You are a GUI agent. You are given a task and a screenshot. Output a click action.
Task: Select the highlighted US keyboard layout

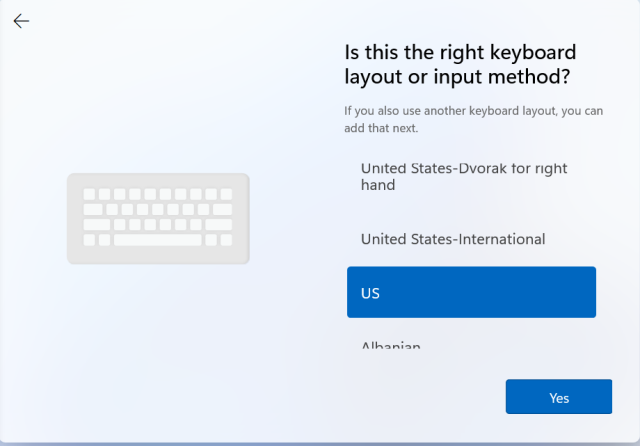pos(471,292)
